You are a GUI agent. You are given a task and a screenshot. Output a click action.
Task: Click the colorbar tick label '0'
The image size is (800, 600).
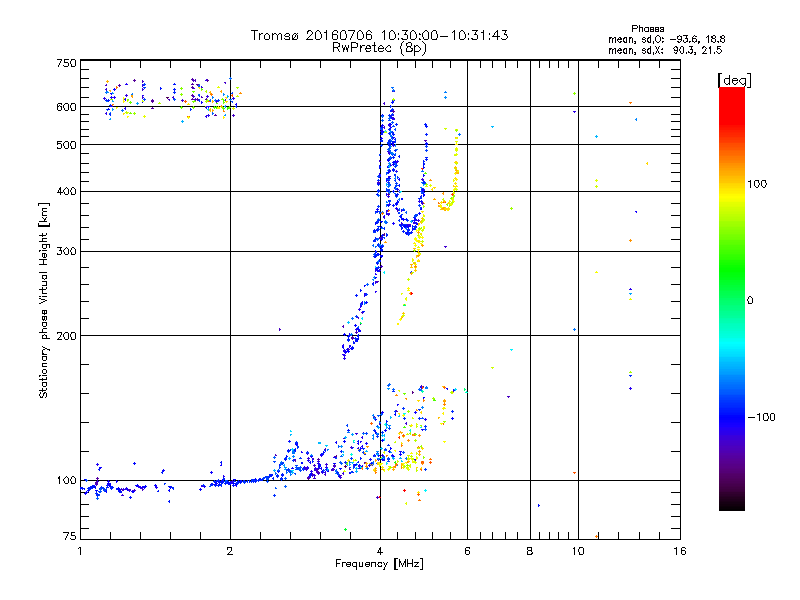pos(750,301)
